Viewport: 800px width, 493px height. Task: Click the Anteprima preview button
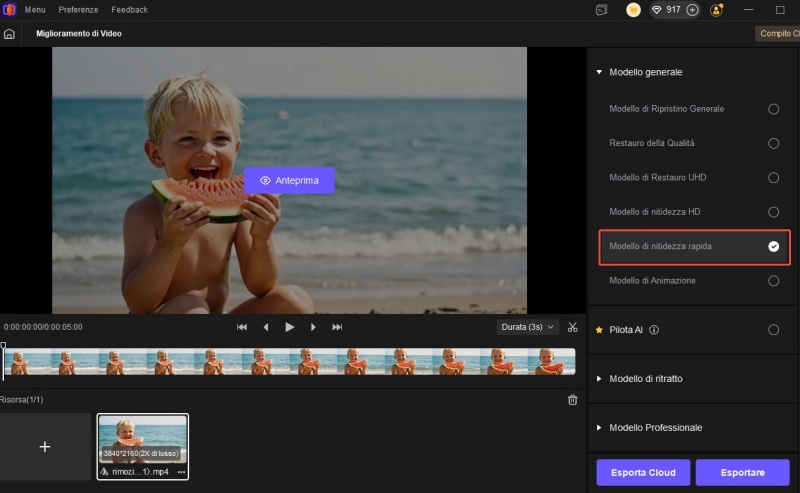coord(289,180)
